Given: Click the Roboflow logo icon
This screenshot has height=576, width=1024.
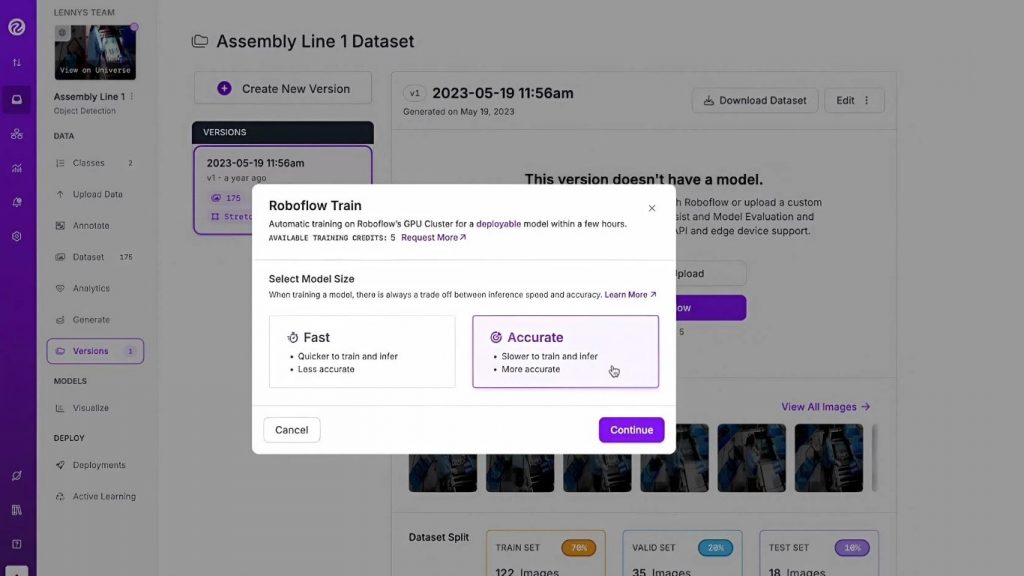Looking at the screenshot, I should tap(17, 27).
